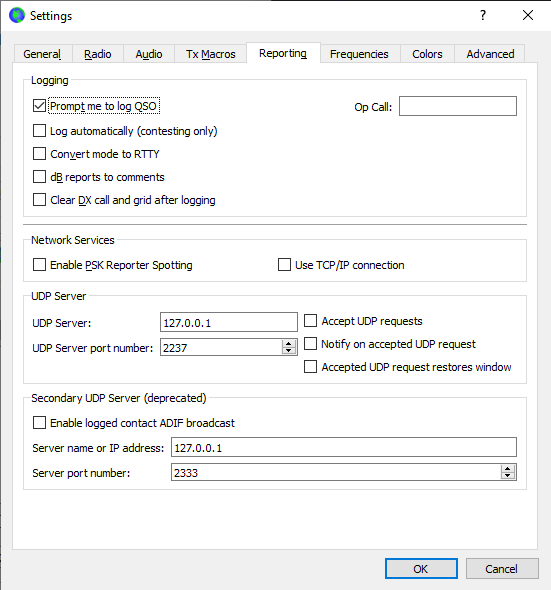This screenshot has height=590, width=551.
Task: Check Convert mode to RTTY
Action: 40,154
